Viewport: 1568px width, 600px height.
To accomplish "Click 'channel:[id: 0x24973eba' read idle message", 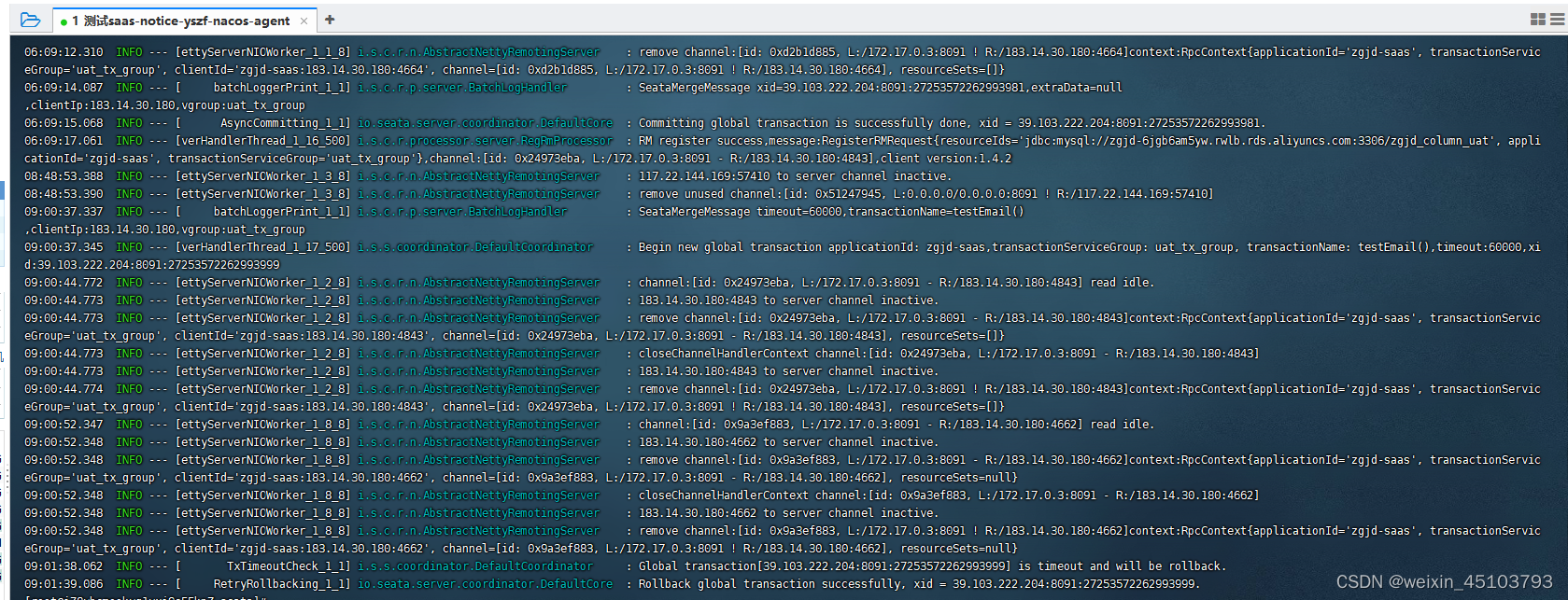I will pyautogui.click(x=897, y=283).
